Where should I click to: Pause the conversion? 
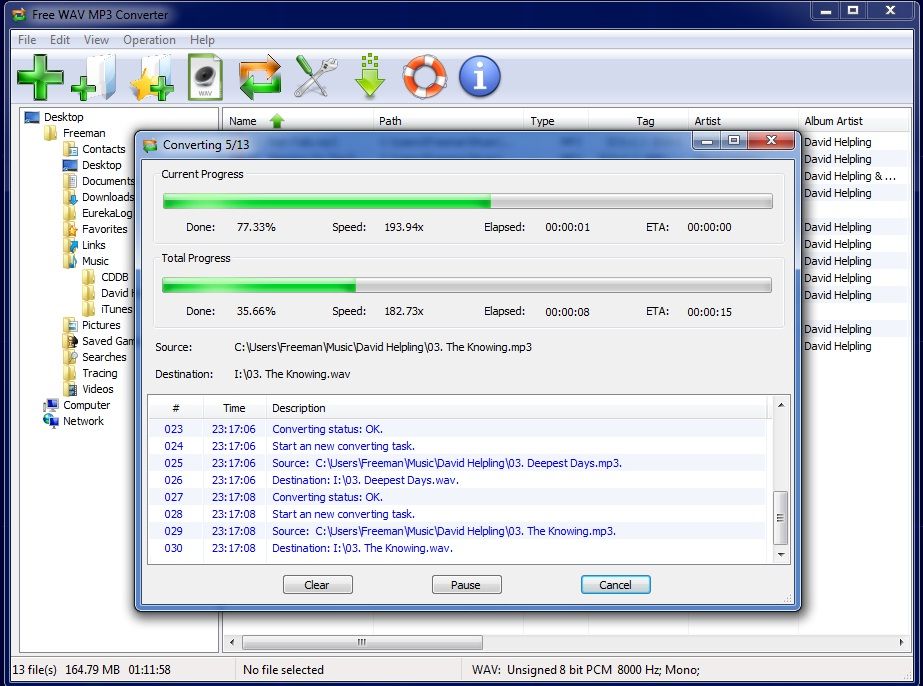click(466, 585)
